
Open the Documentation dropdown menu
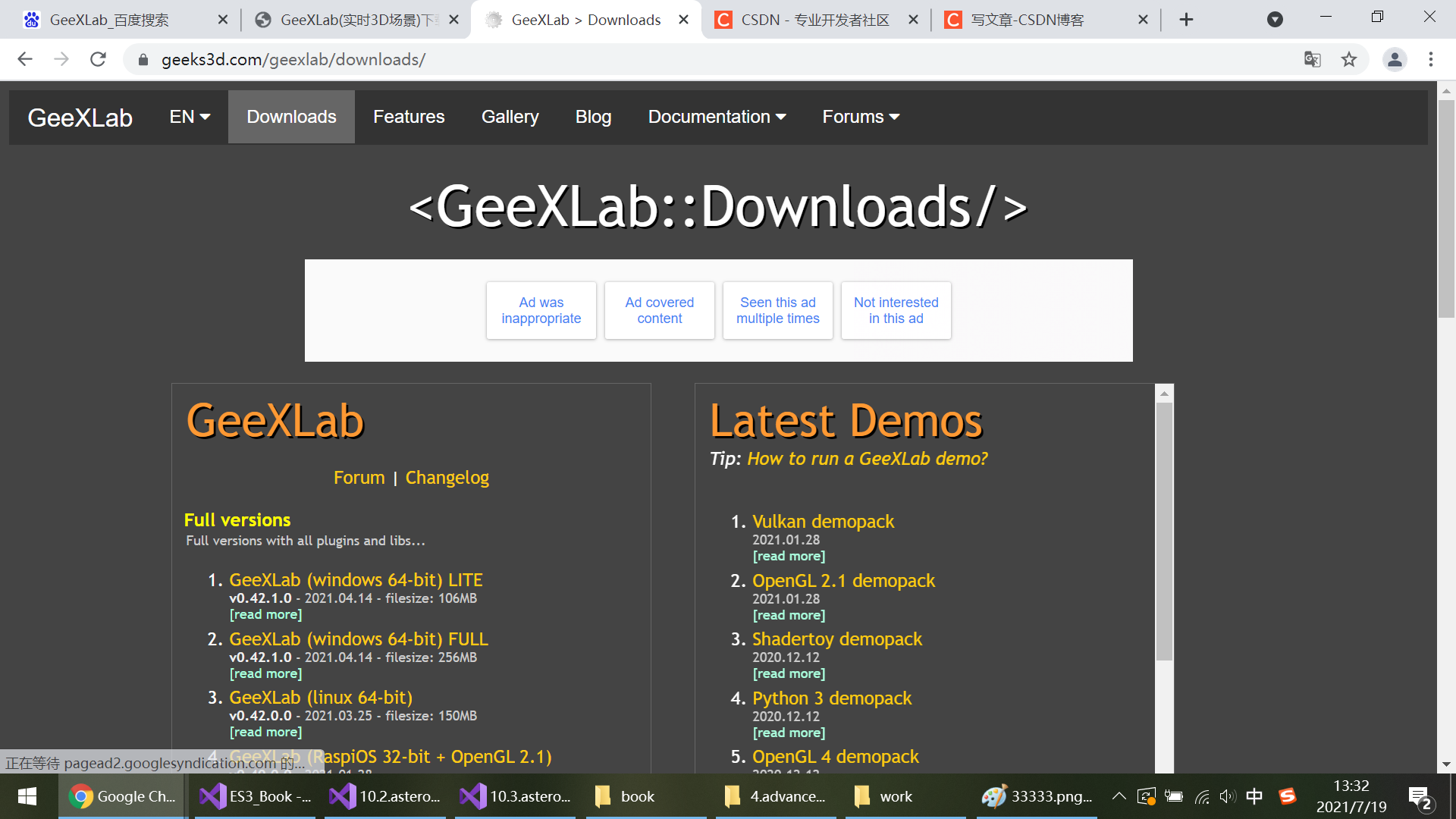tap(716, 116)
